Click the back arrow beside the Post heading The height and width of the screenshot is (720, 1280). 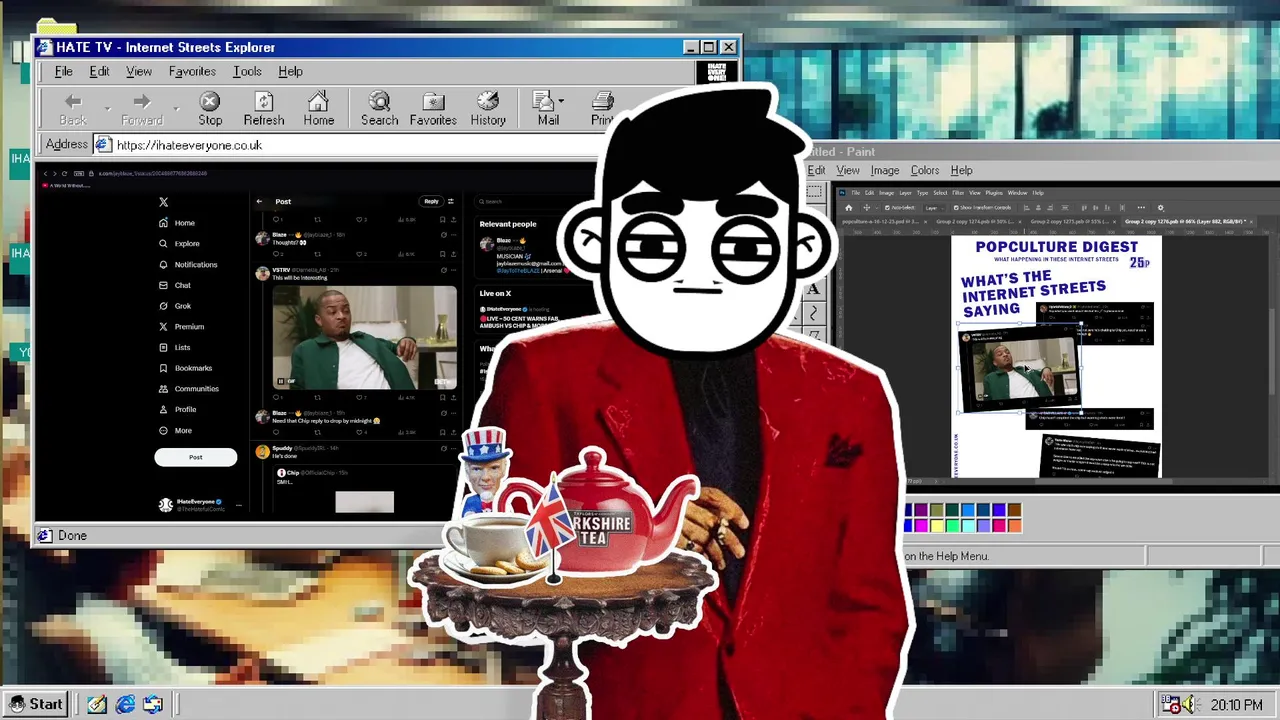pyautogui.click(x=259, y=201)
